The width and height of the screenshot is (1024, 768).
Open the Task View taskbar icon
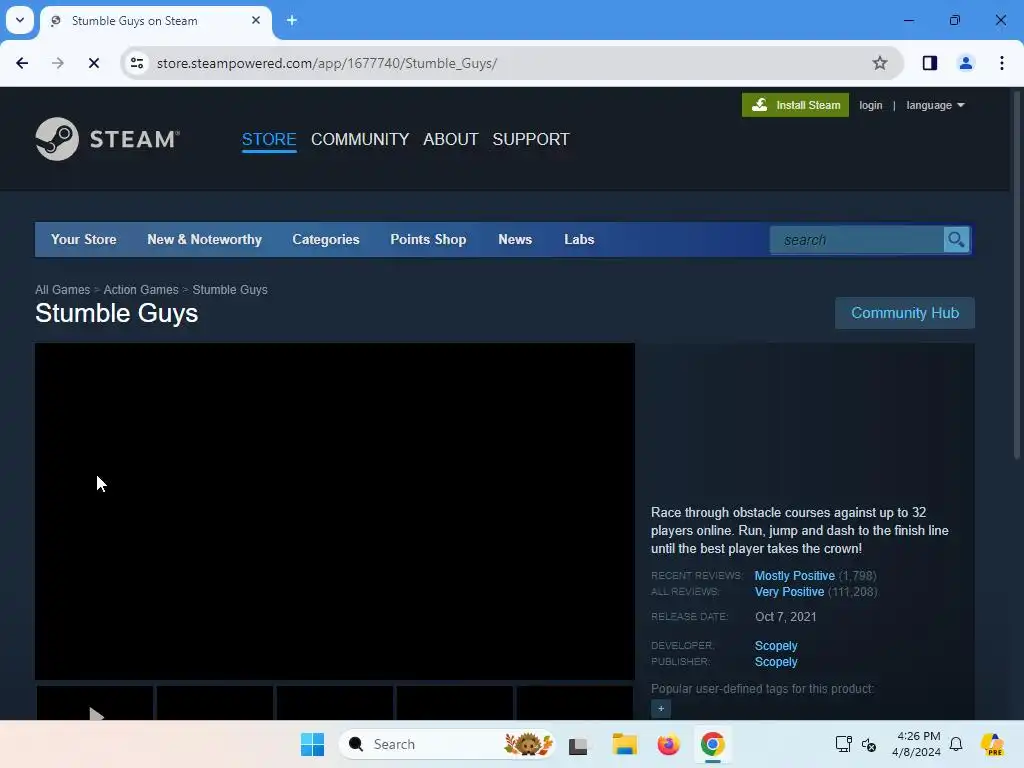pos(578,744)
